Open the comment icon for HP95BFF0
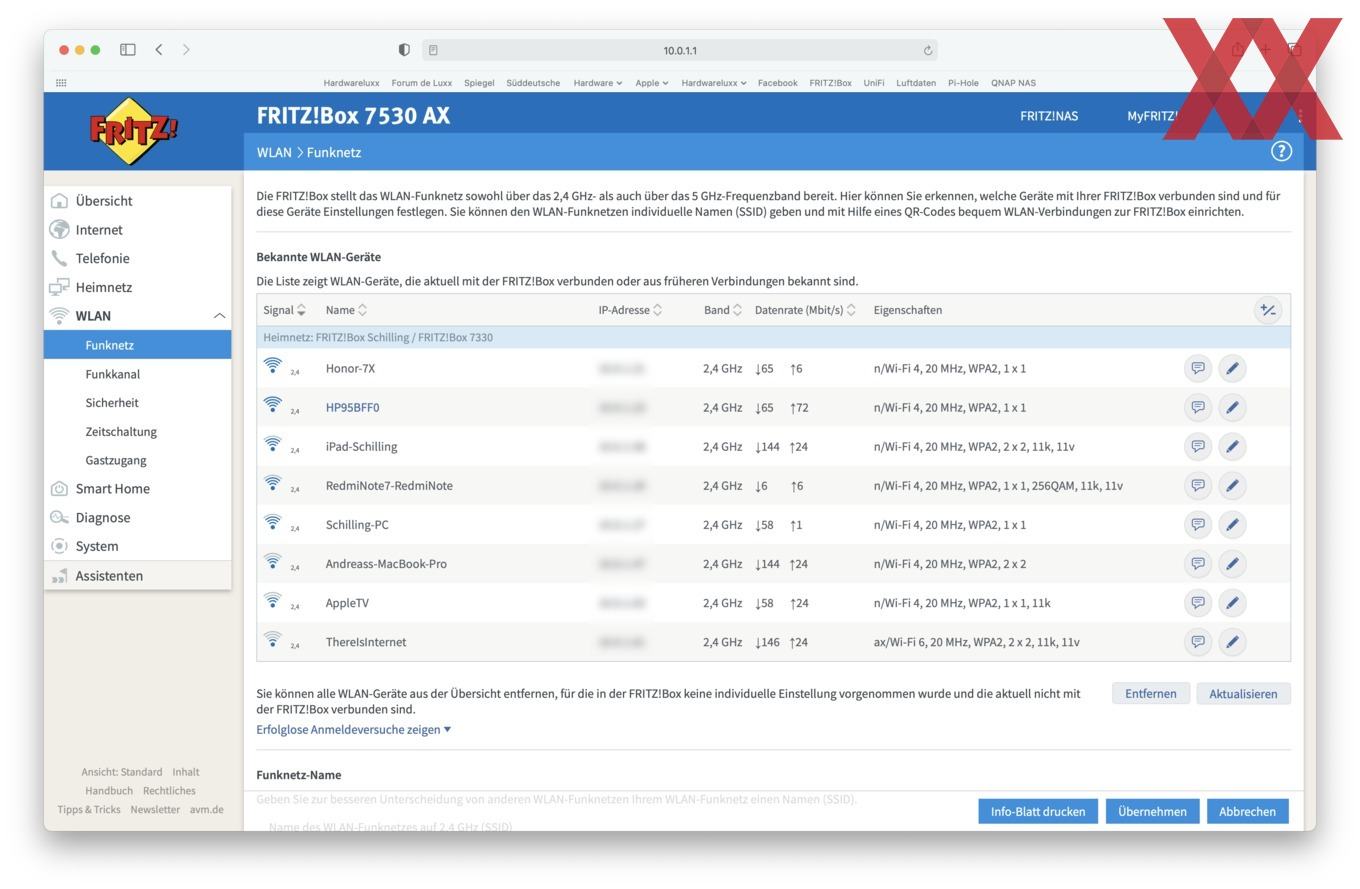This screenshot has width=1360, height=889. [x=1197, y=407]
